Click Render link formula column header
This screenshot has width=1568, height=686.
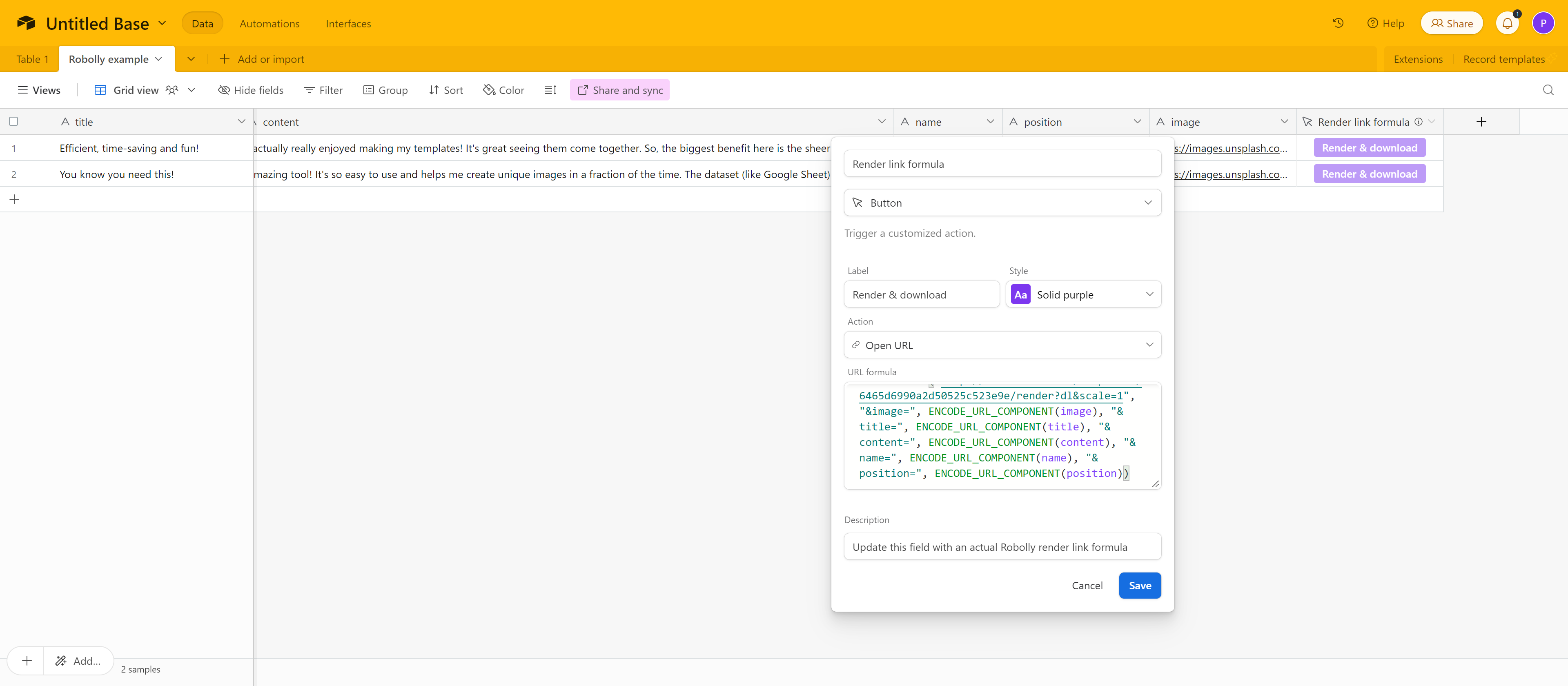[x=1370, y=122]
